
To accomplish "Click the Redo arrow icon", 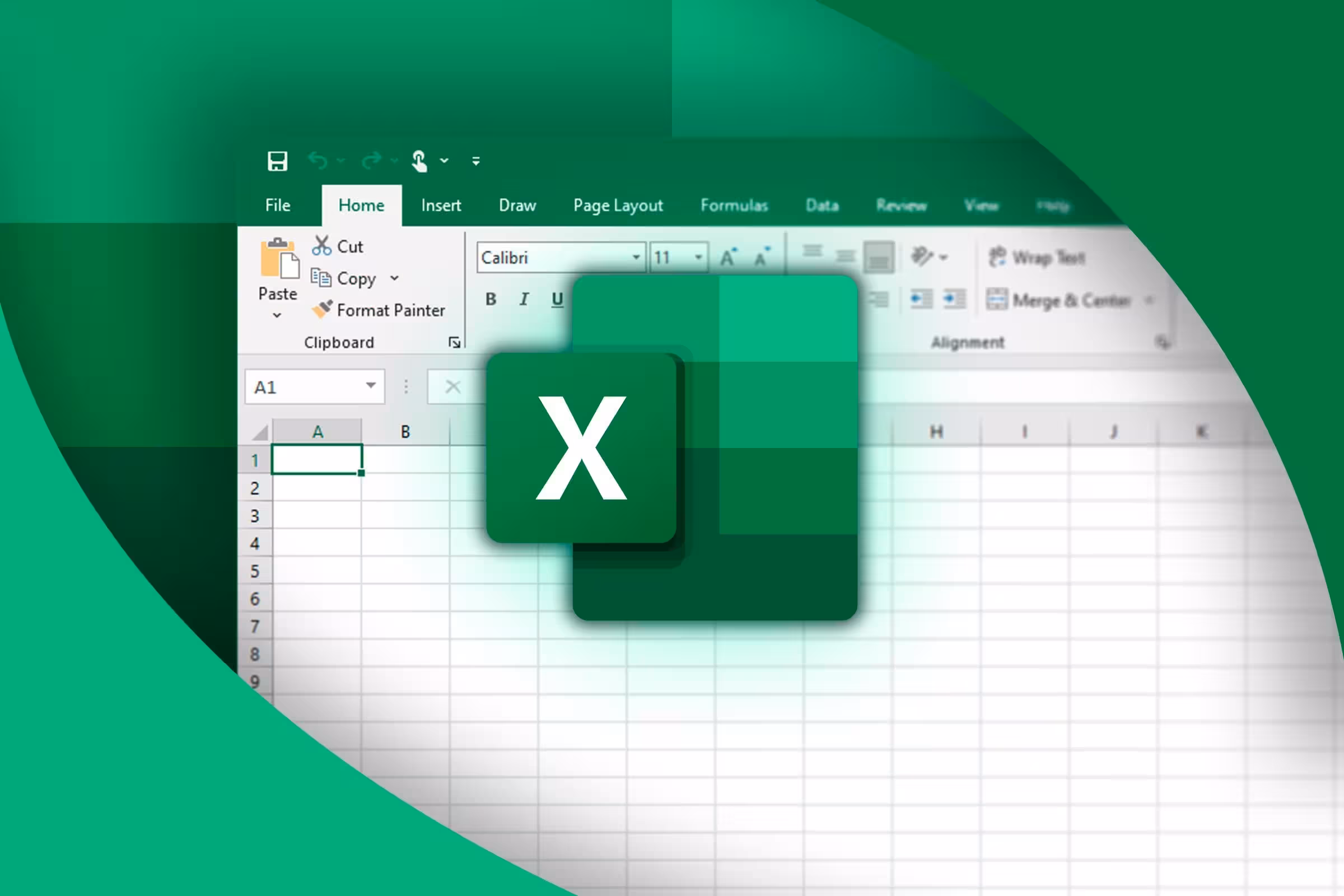I will pos(372,161).
